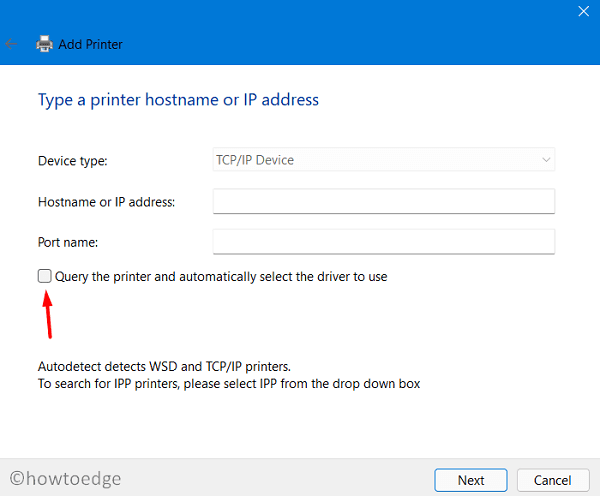Click the 'To search for IPP printers' text line

[229, 383]
